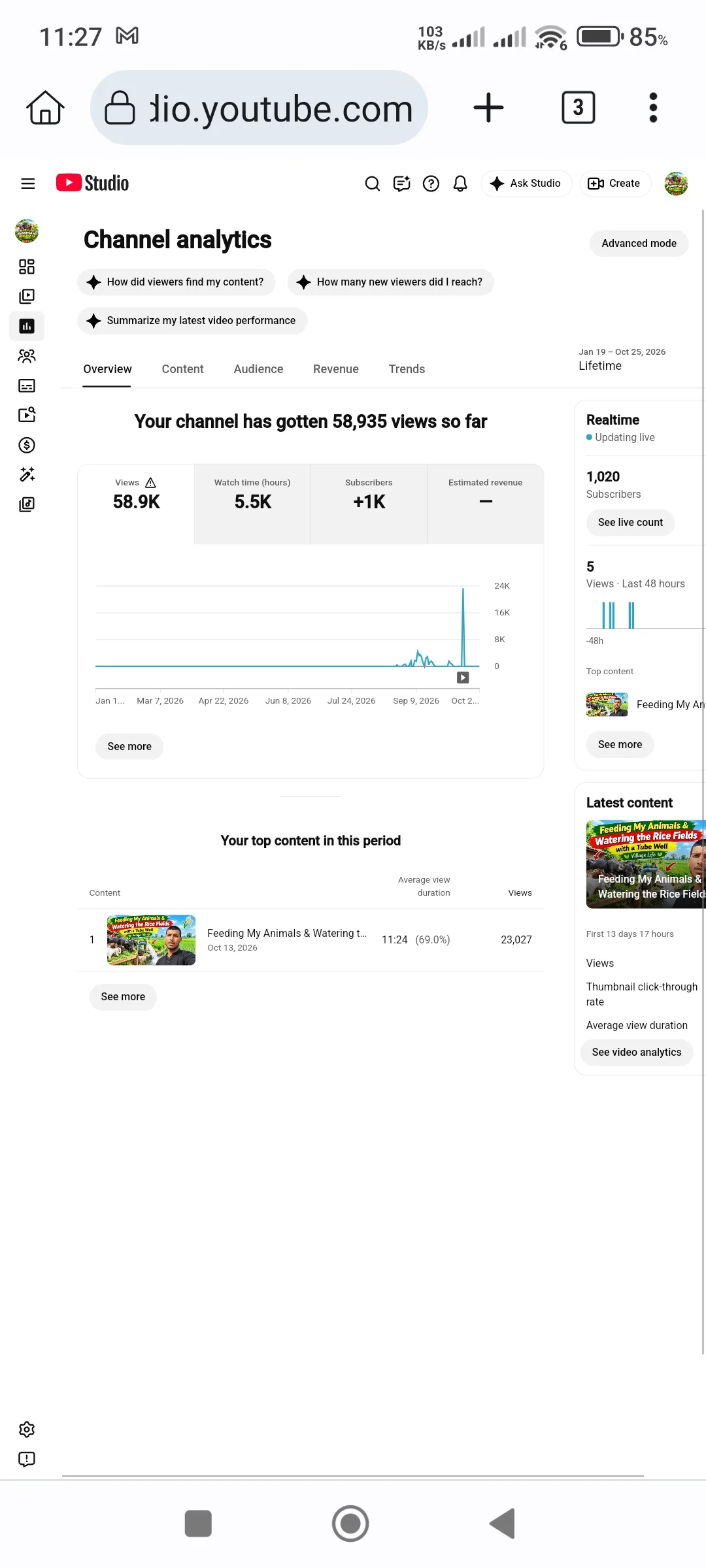This screenshot has width=706, height=1568.
Task: Open Realtime top content thumbnail
Action: coord(607,704)
